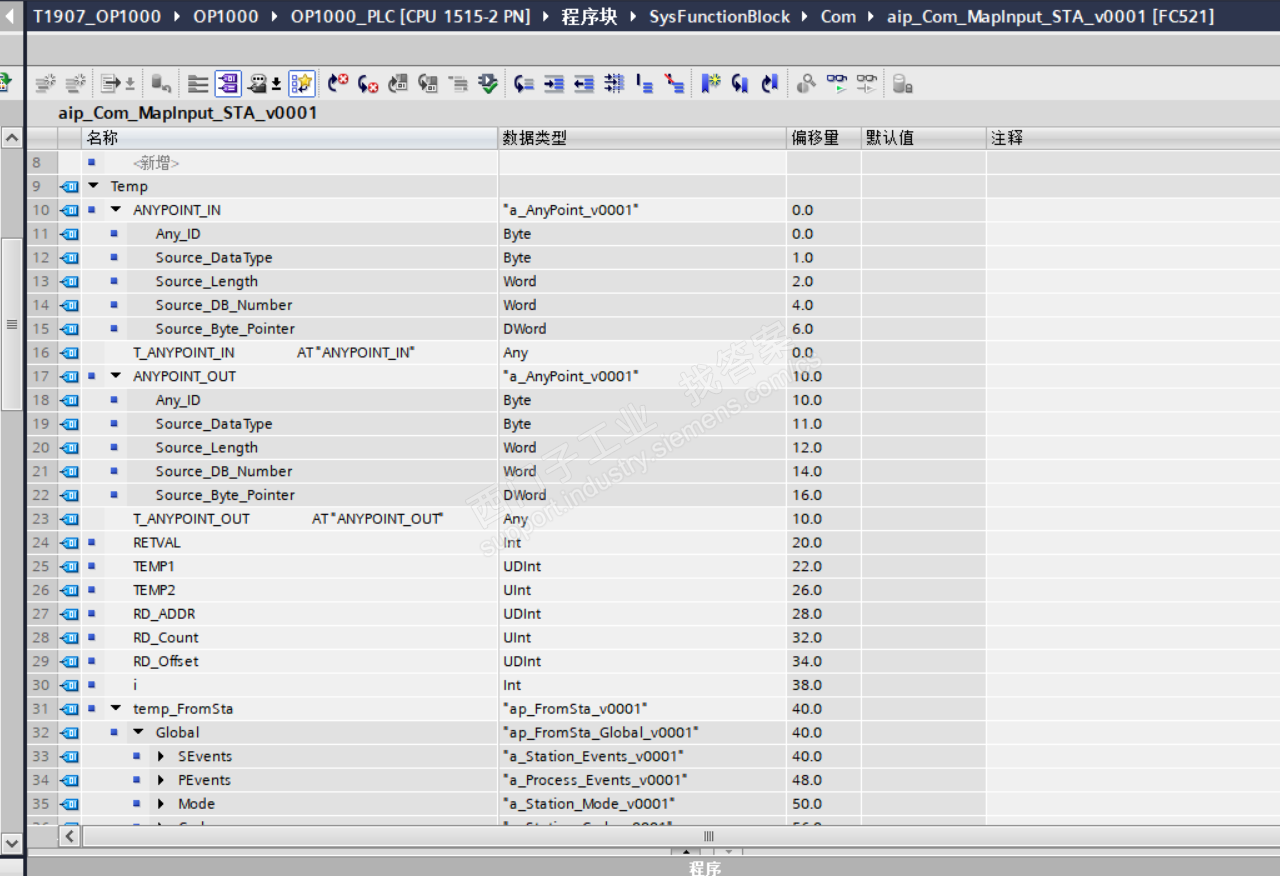This screenshot has width=1280, height=876.
Task: Click the aip_Com_MapInput_STA_v0001 [FC521] breadcrumb
Action: pos(1050,17)
